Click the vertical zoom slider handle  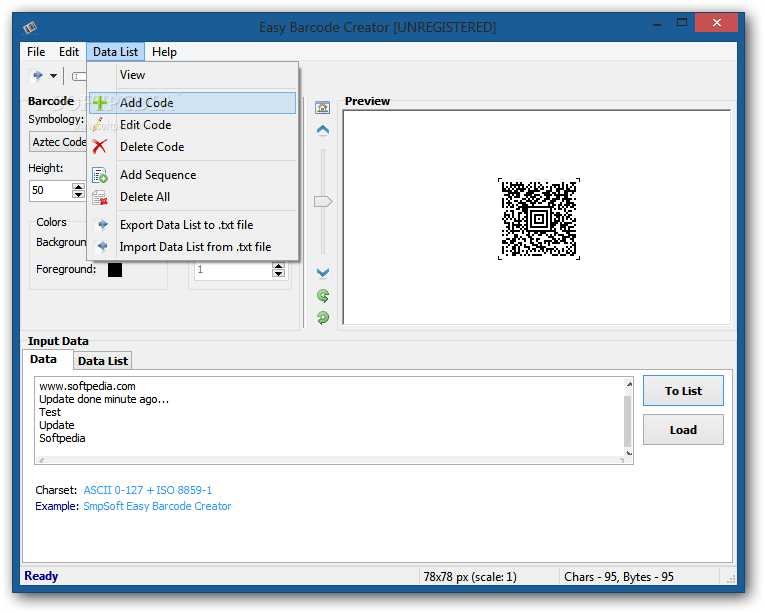point(323,201)
